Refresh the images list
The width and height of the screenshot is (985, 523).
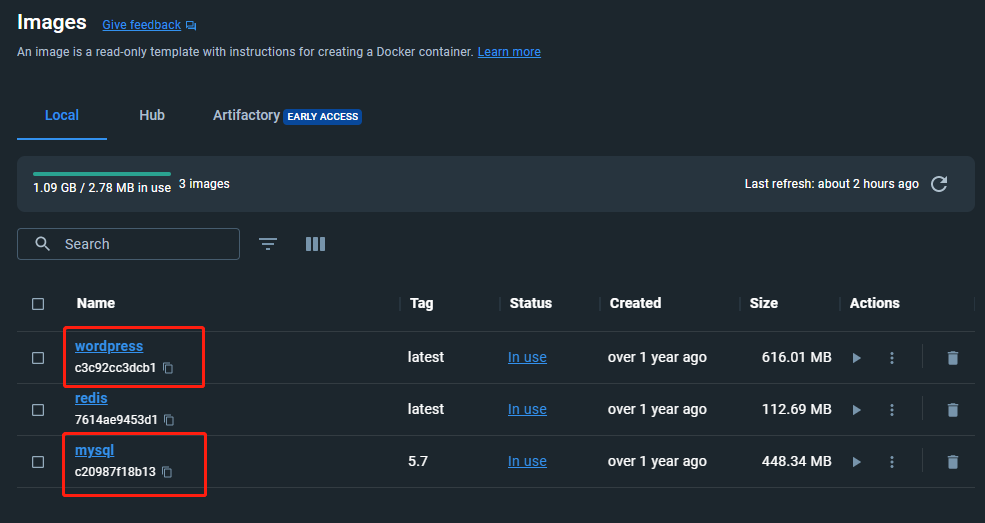click(939, 184)
